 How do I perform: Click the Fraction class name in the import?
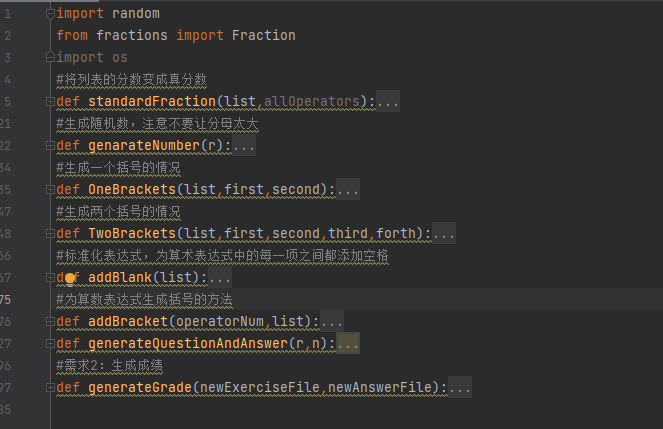point(263,35)
